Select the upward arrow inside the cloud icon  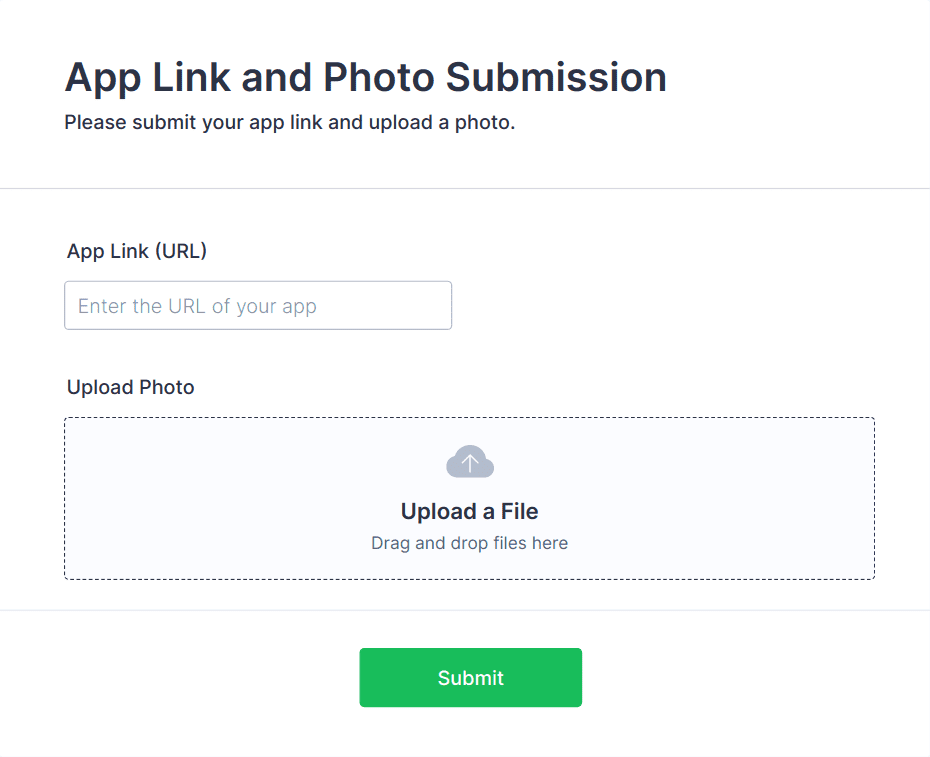(470, 459)
